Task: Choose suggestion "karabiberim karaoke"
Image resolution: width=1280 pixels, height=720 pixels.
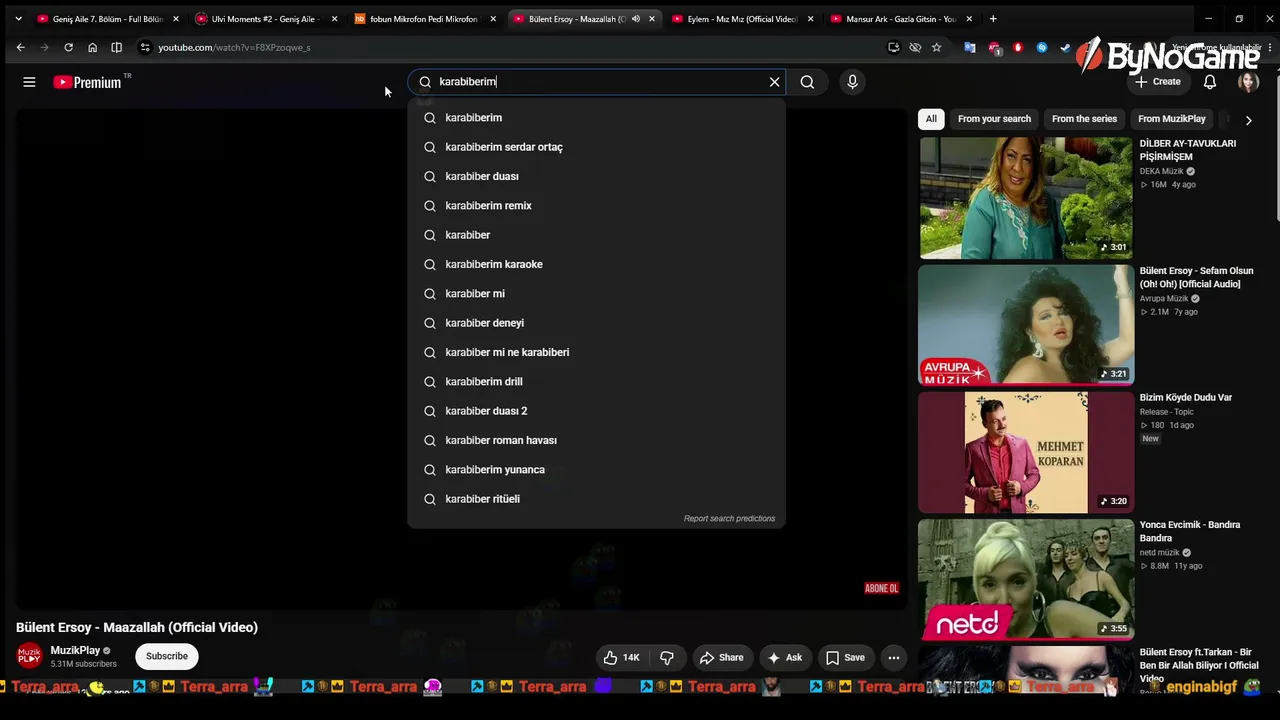Action: (596, 264)
